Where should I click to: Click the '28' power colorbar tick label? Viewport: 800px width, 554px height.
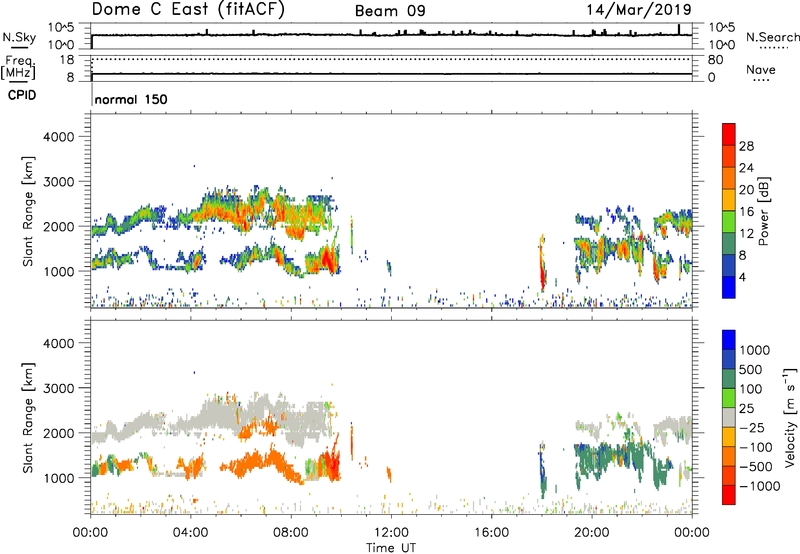tap(746, 146)
